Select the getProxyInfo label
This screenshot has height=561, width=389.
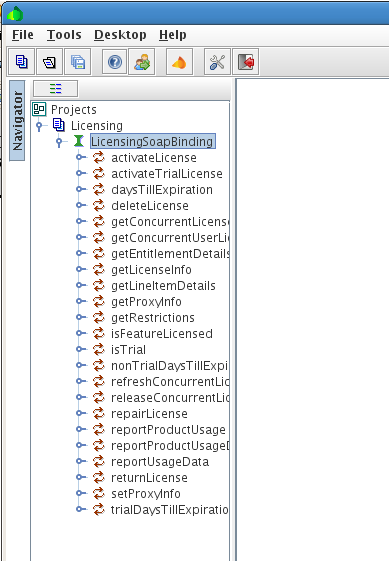coord(146,302)
